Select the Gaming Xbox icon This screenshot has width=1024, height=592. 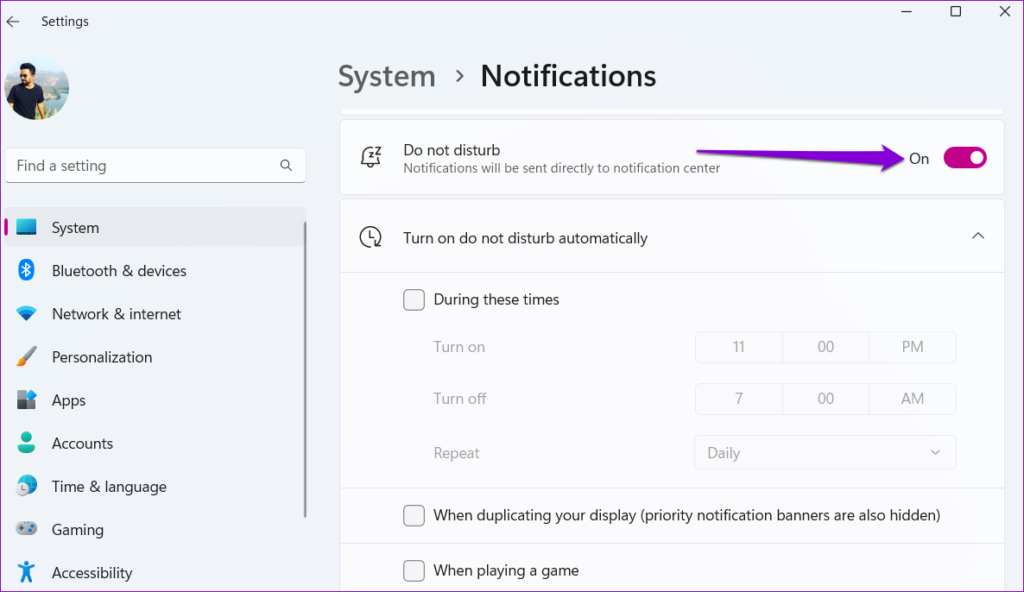[x=25, y=529]
